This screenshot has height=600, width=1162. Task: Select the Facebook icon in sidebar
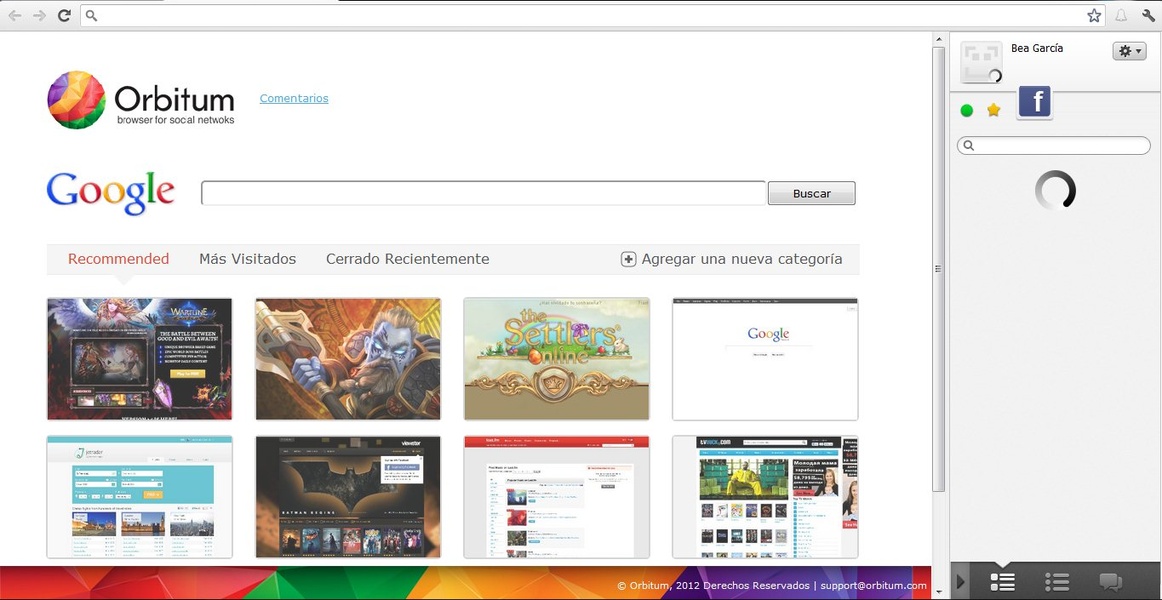pyautogui.click(x=1034, y=102)
